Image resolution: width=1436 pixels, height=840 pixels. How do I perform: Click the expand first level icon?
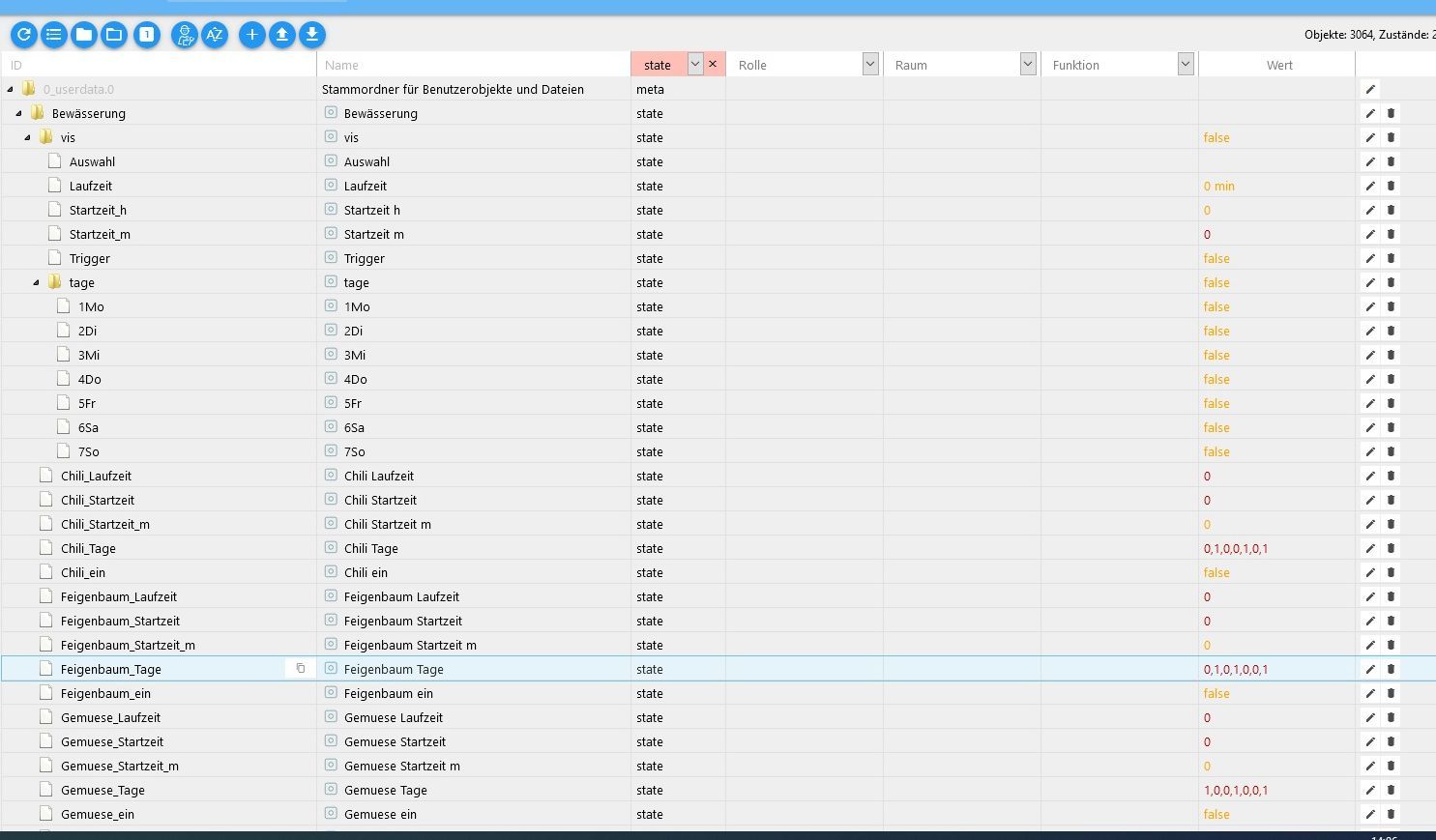[x=147, y=35]
